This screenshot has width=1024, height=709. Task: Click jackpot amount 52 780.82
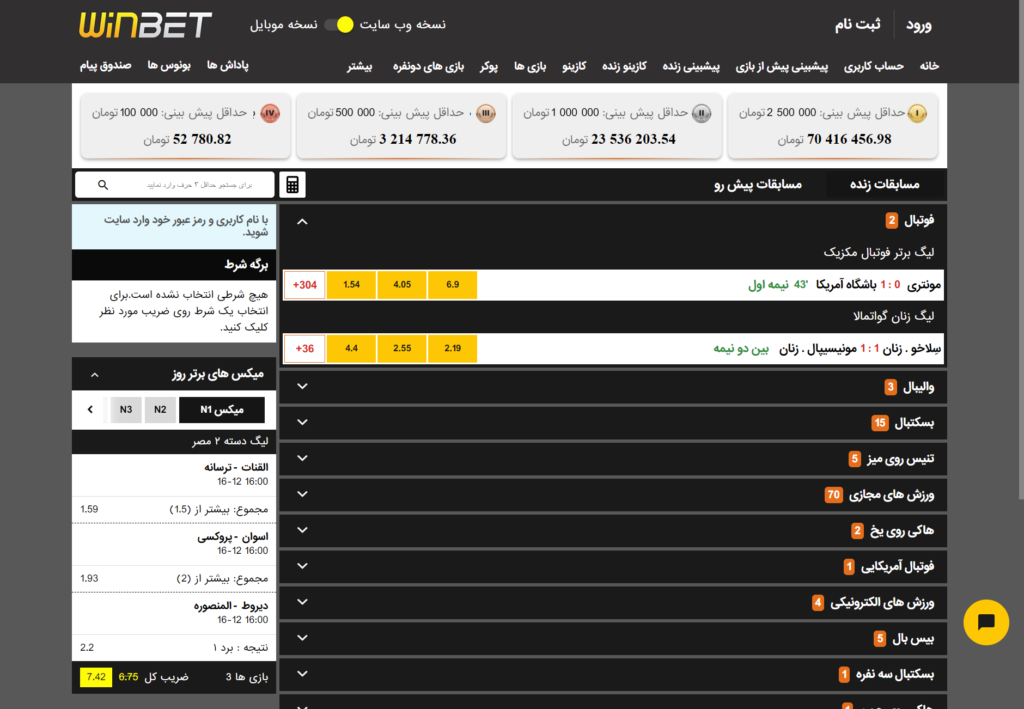202,139
